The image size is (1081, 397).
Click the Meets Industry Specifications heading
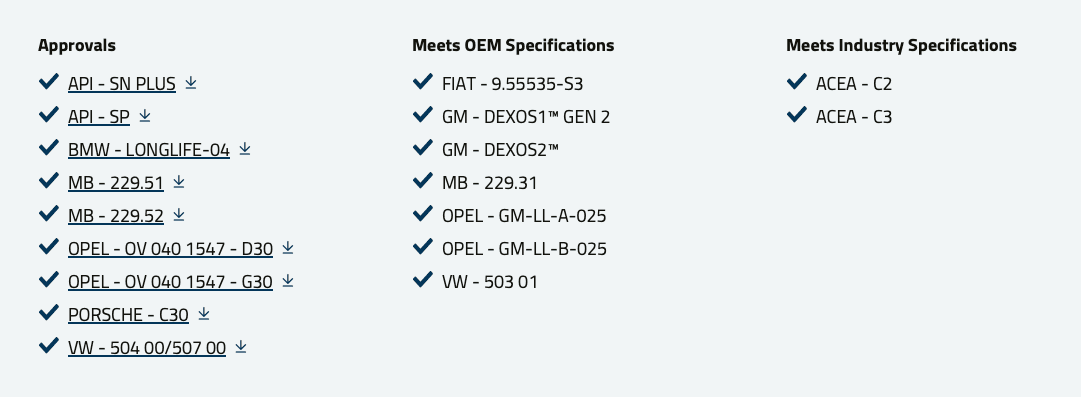pyautogui.click(x=901, y=45)
